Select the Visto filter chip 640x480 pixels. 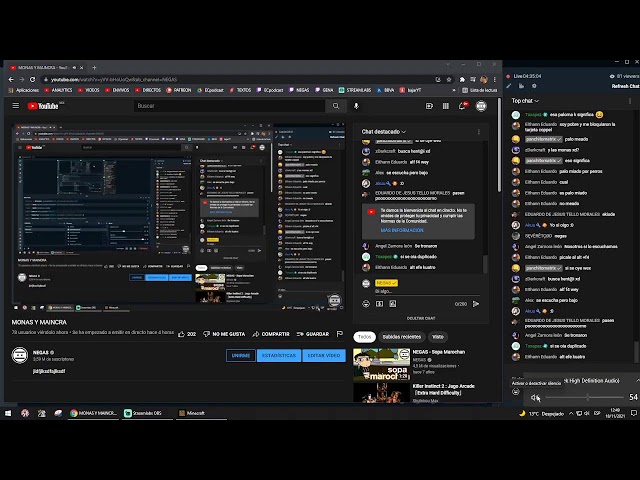click(438, 337)
